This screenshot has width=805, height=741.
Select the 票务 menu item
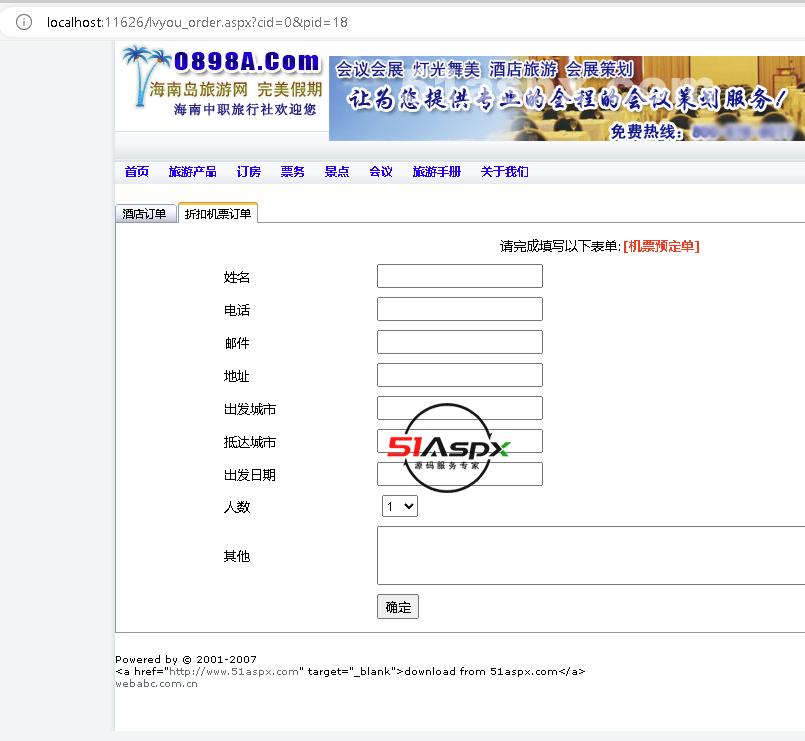(293, 172)
